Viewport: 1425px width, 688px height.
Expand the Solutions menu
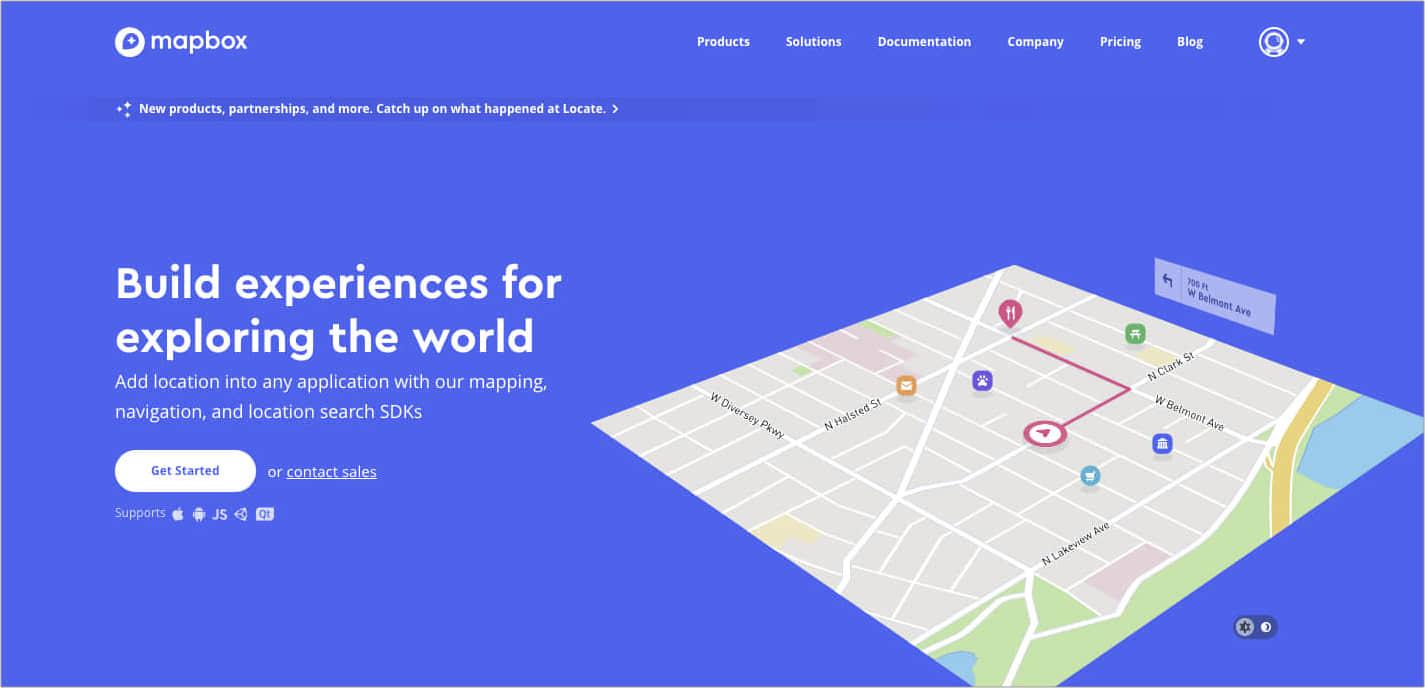[x=813, y=41]
